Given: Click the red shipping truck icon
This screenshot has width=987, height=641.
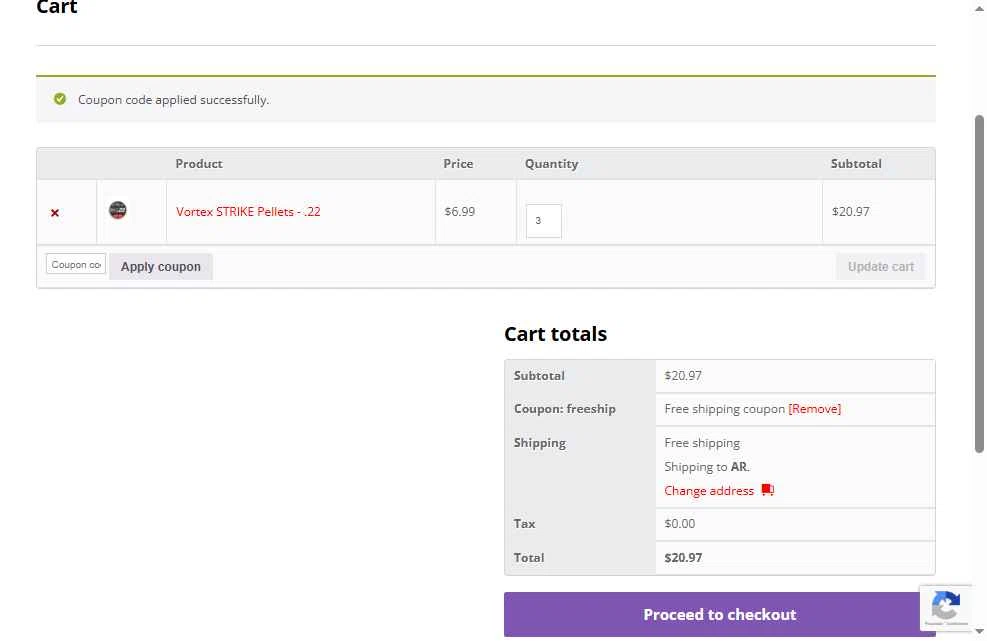Looking at the screenshot, I should [767, 490].
